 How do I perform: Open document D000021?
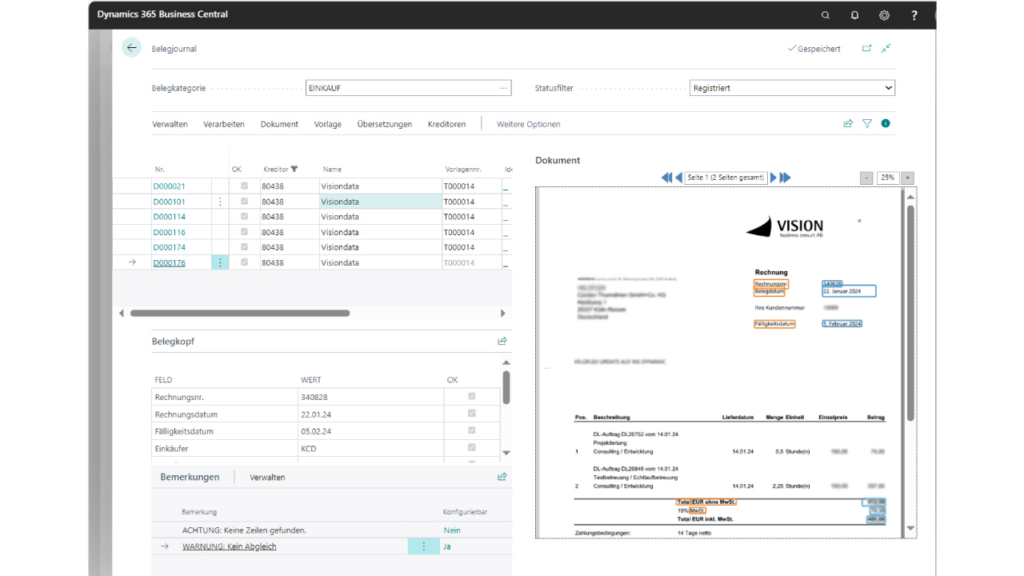point(169,186)
